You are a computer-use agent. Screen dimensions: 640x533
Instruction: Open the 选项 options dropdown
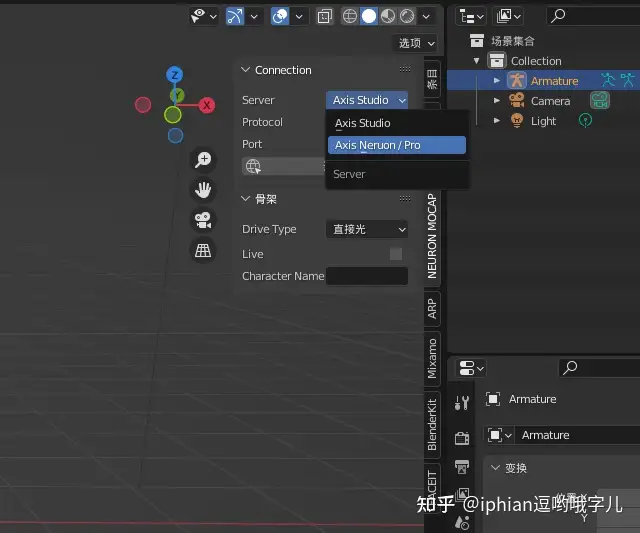point(416,43)
